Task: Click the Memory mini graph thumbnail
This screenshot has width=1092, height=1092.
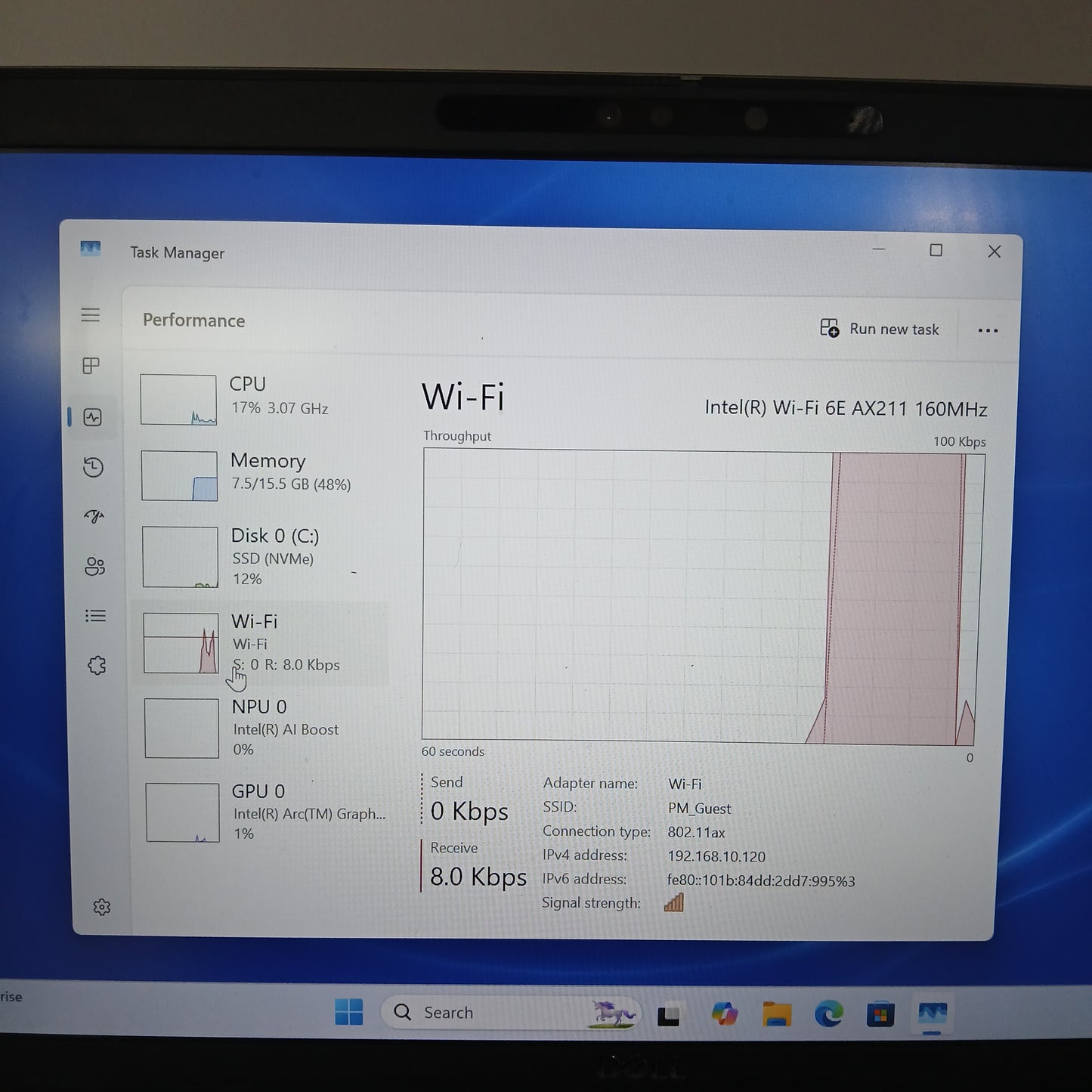Action: 179,475
